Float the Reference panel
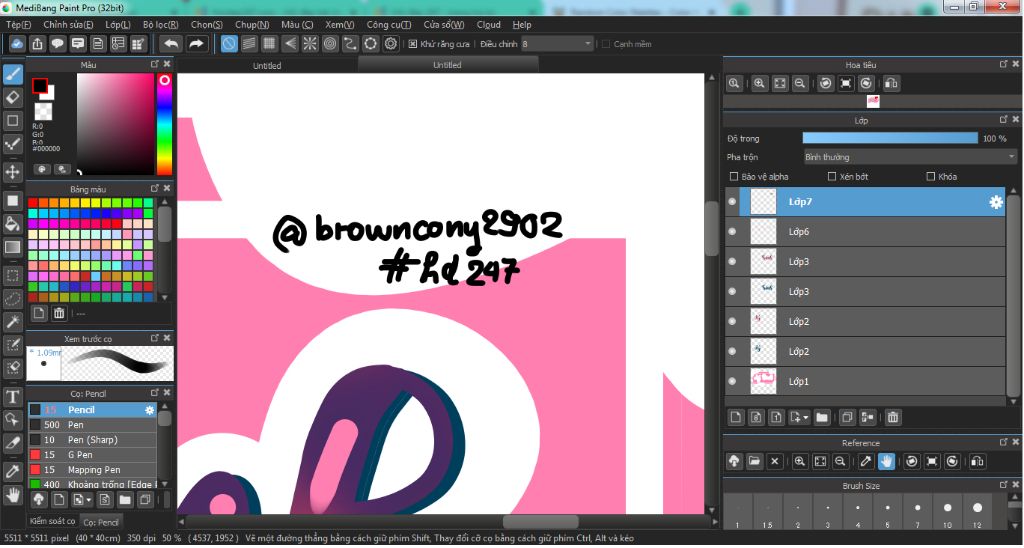Screen dimensions: 1024x548 coord(1004,443)
